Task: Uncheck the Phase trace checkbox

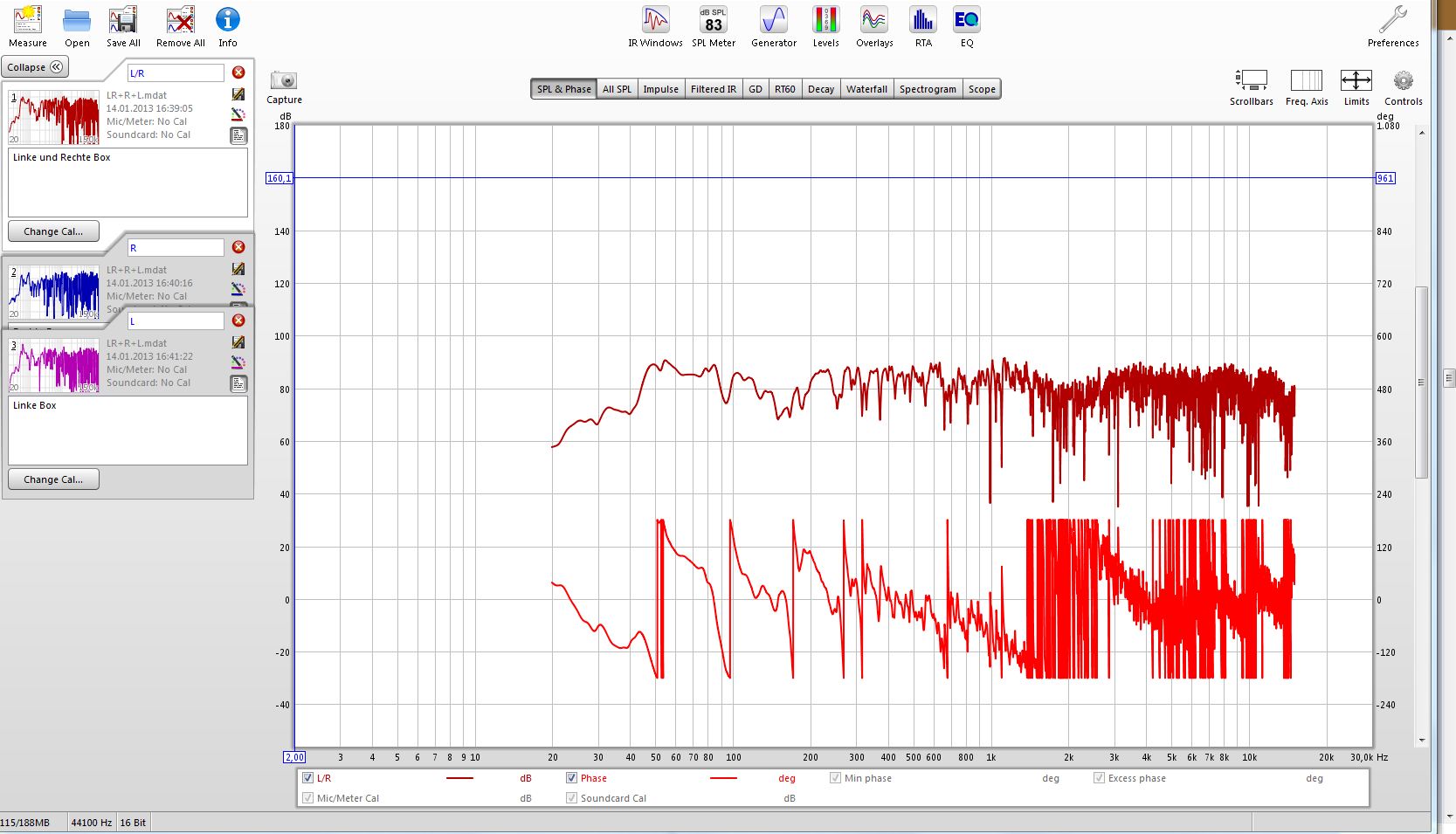Action: (x=571, y=777)
